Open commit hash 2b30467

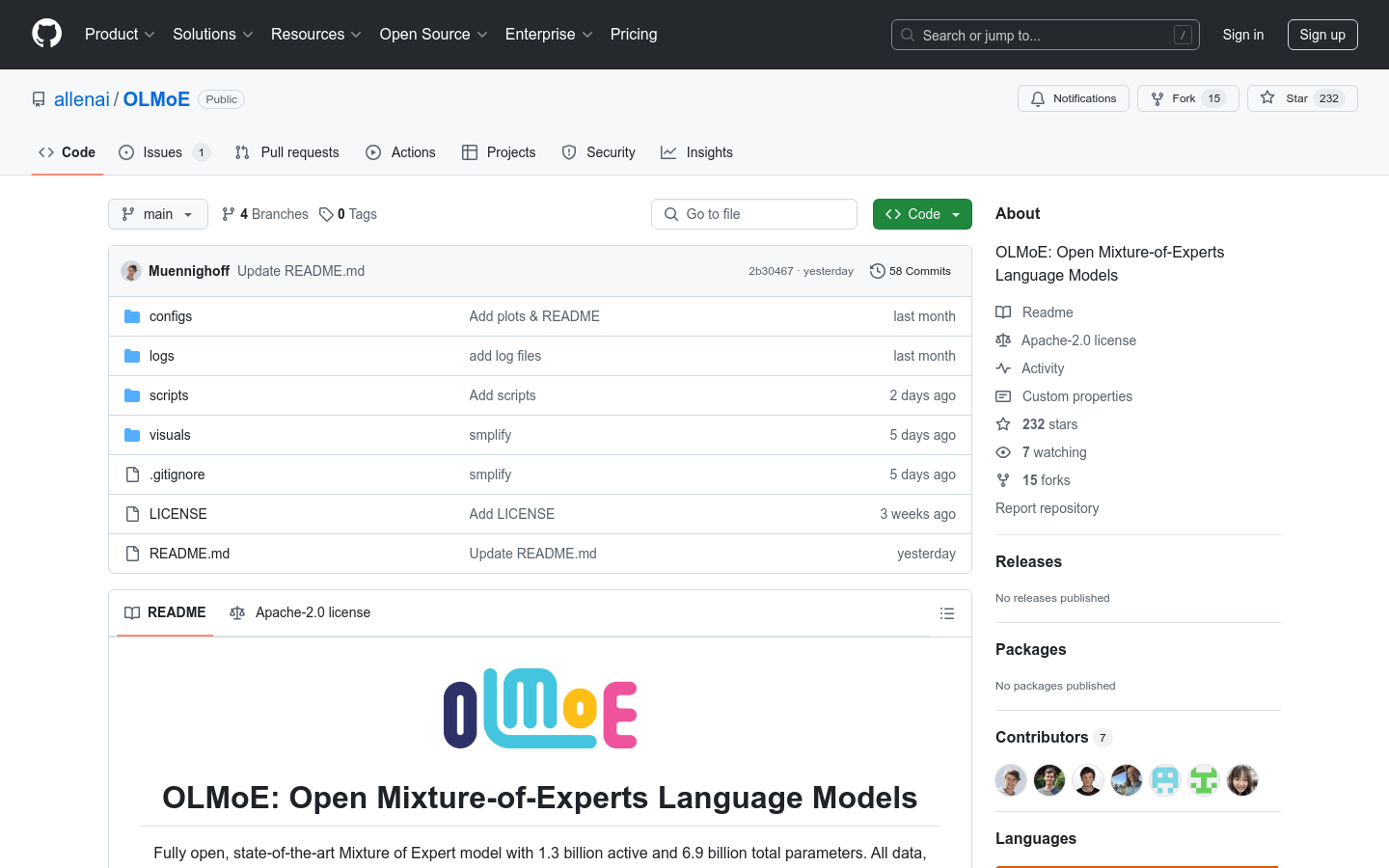tap(771, 271)
